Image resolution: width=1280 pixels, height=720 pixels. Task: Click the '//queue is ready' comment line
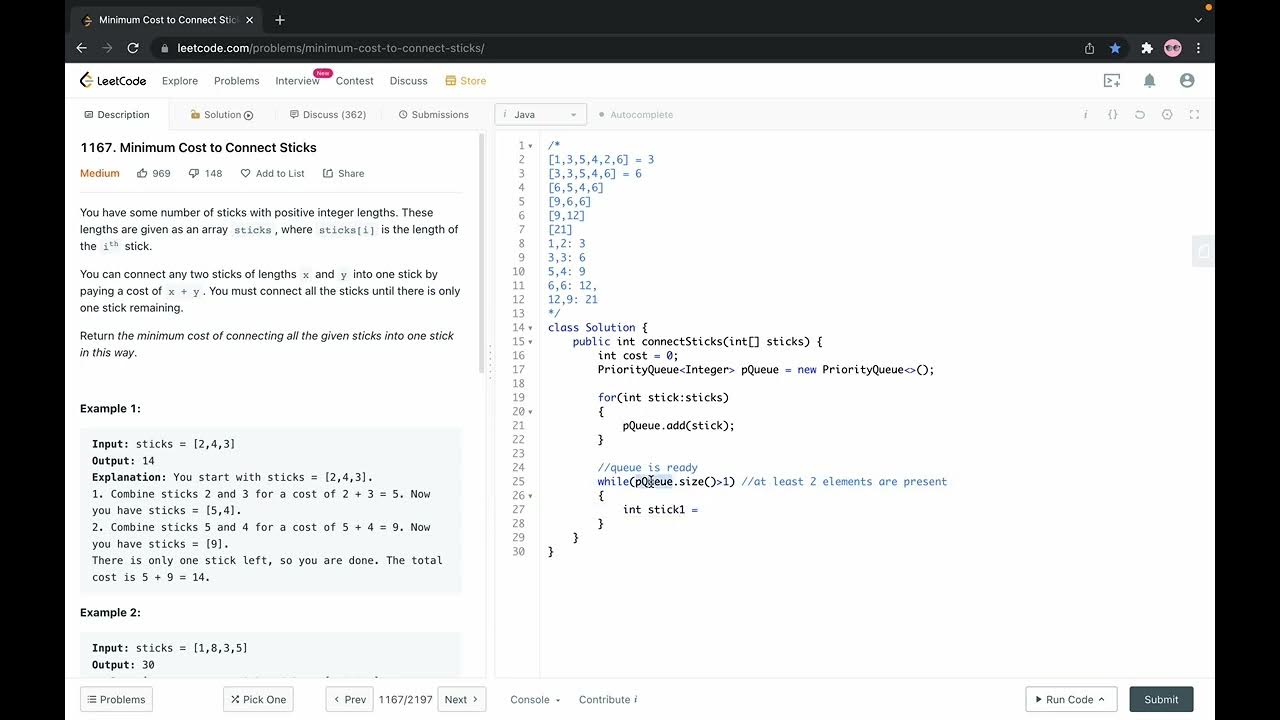pyautogui.click(x=648, y=468)
